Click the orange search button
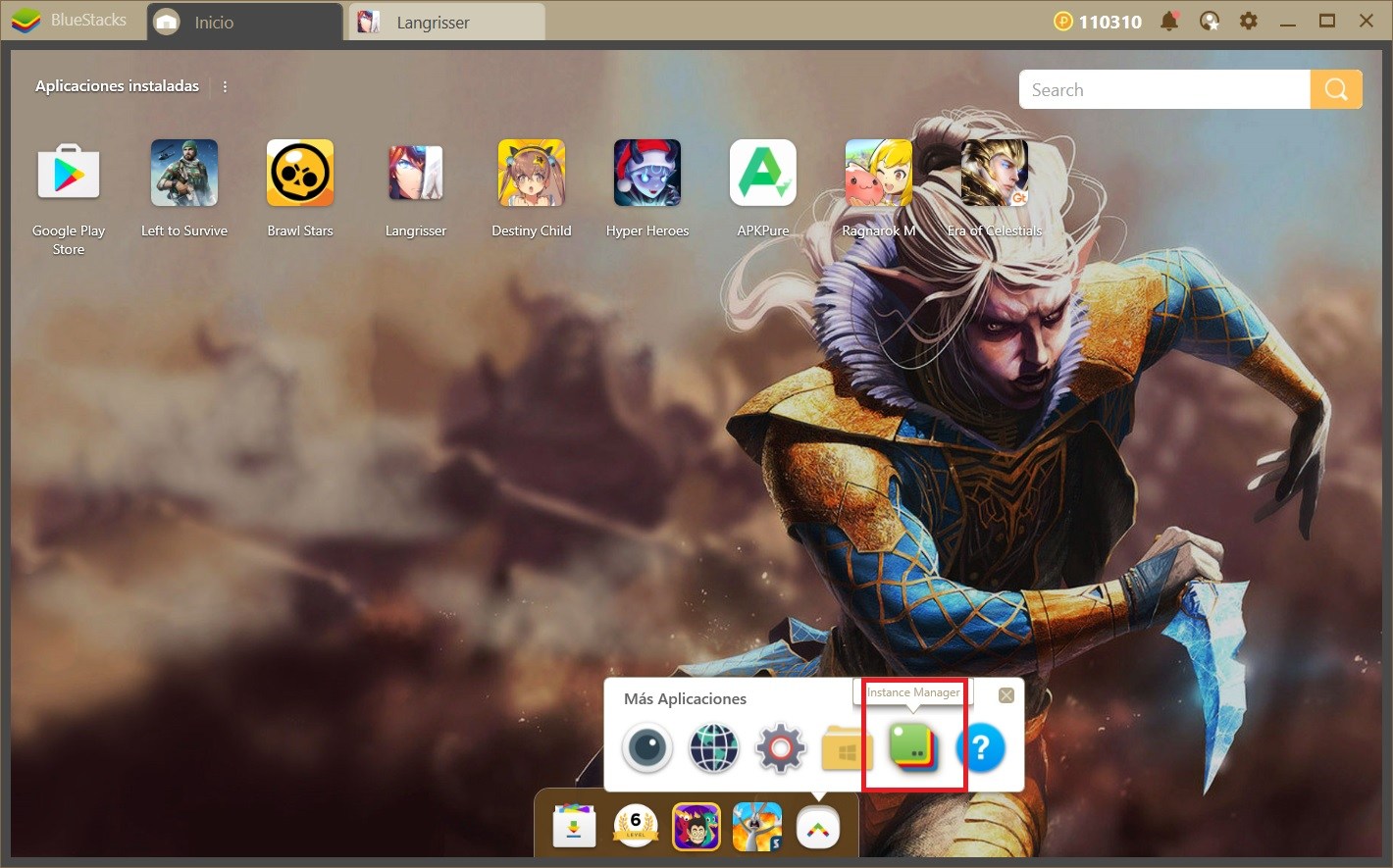This screenshot has width=1393, height=868. point(1336,89)
